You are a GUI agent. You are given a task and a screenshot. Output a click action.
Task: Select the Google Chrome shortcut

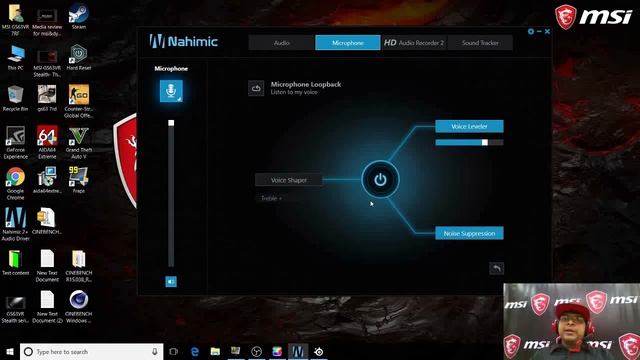click(x=16, y=183)
